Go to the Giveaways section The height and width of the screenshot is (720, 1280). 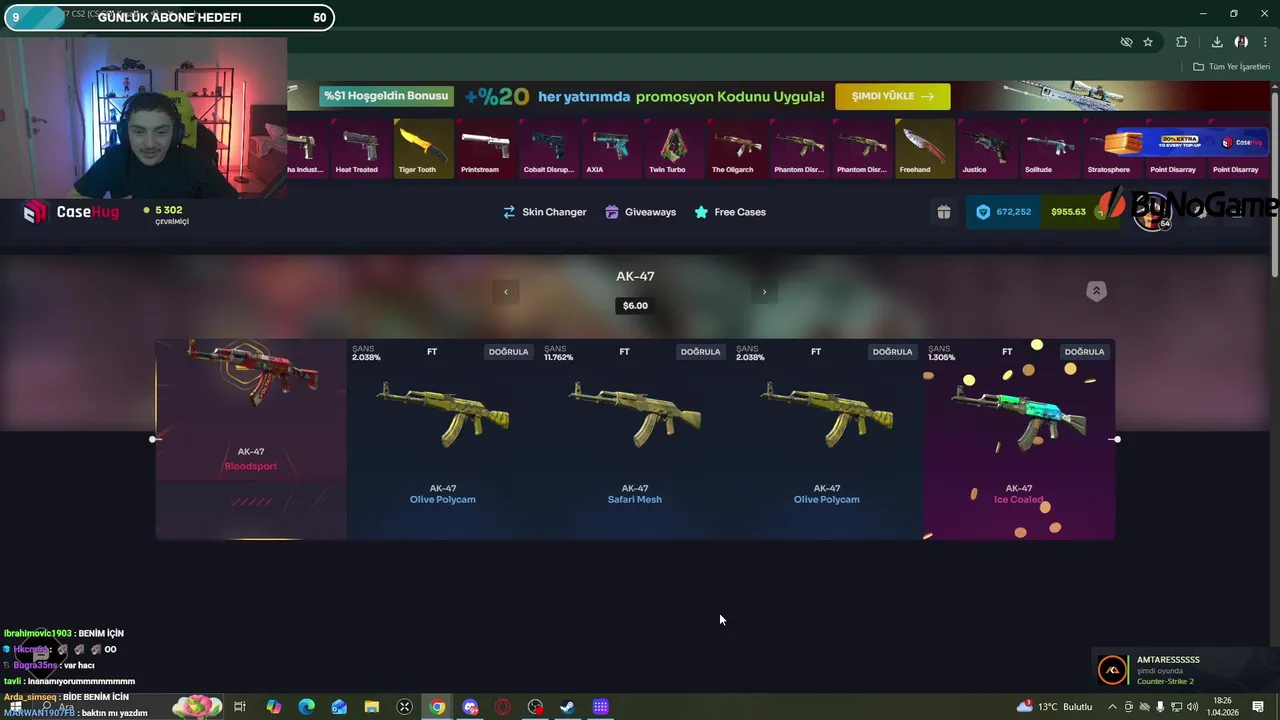[640, 212]
